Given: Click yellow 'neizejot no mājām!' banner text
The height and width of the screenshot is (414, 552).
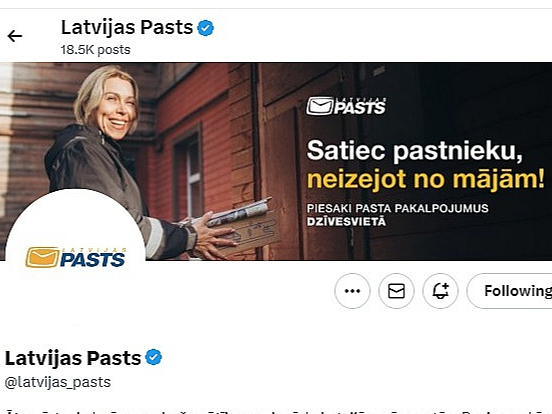Looking at the screenshot, I should 426,180.
